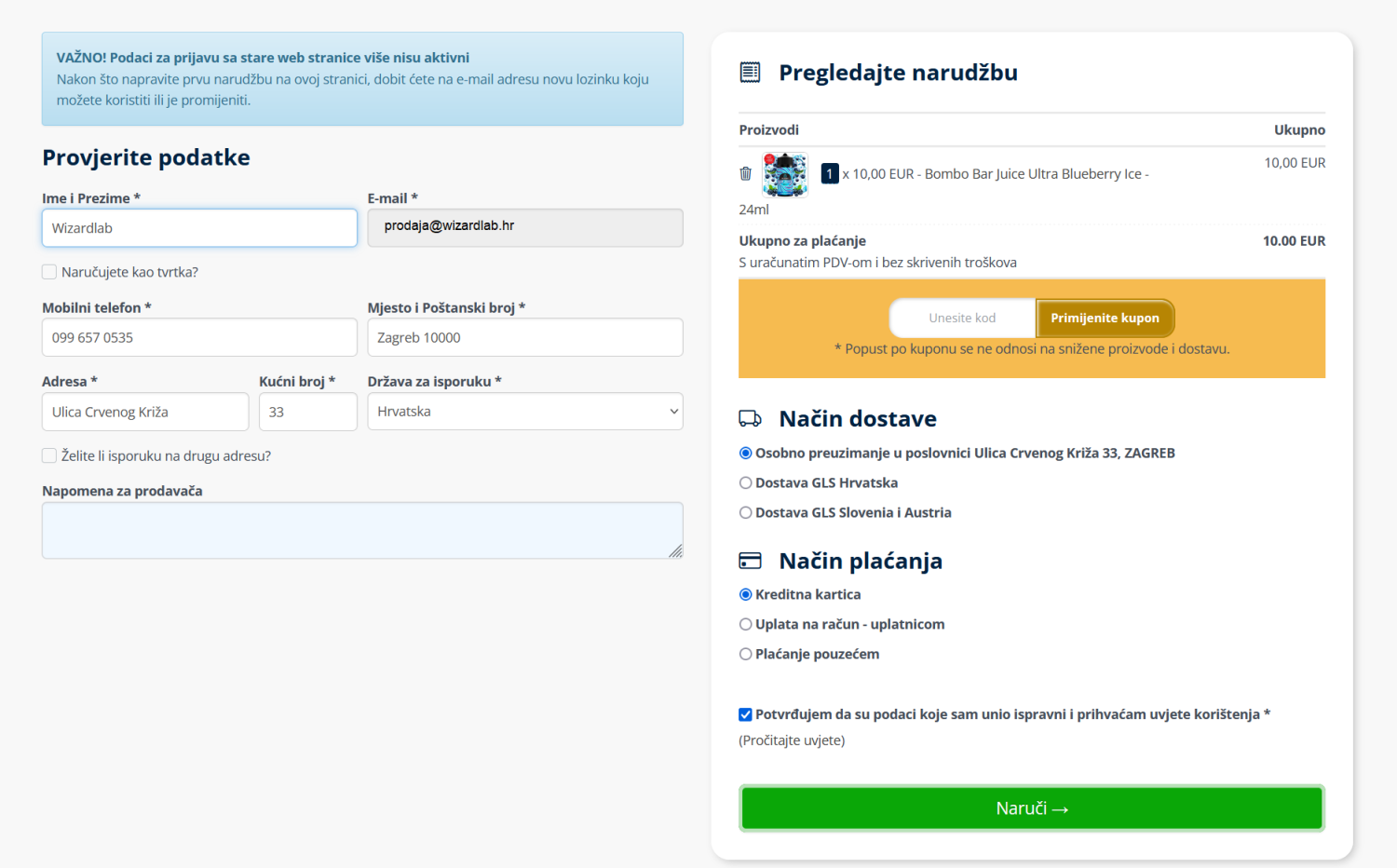Tick the deliver to different address checkbox

(49, 455)
